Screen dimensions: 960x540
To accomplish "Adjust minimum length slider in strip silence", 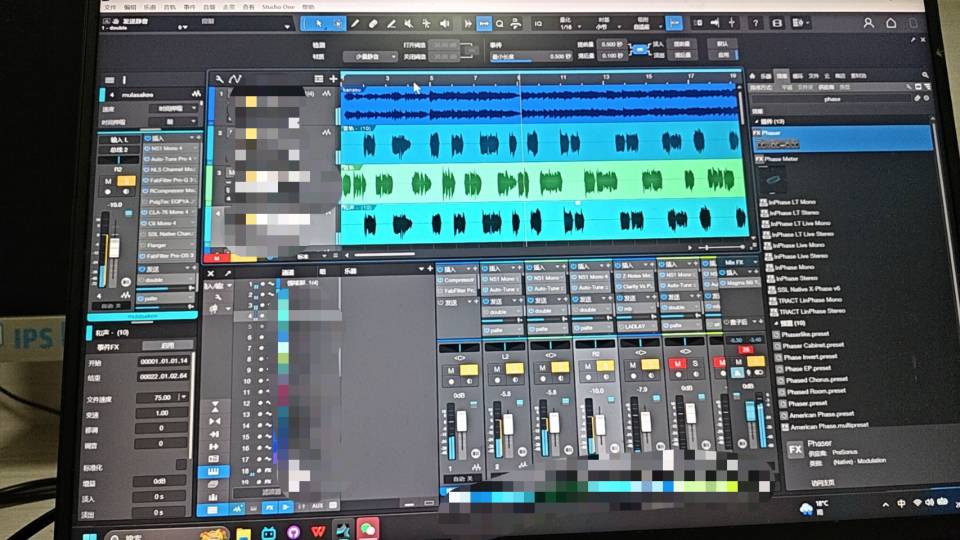I will click(531, 56).
